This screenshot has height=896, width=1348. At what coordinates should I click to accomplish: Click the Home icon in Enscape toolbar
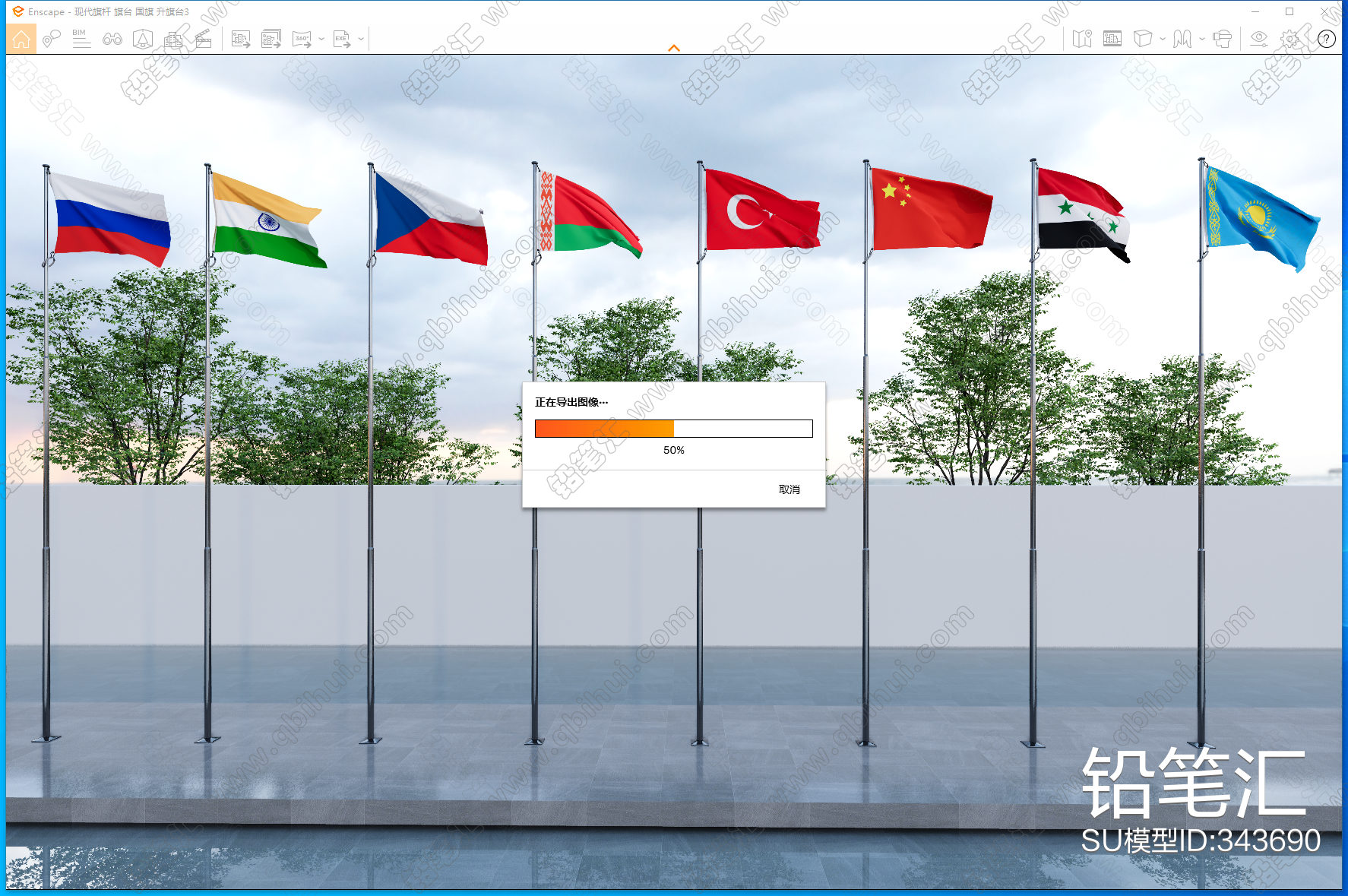point(21,39)
